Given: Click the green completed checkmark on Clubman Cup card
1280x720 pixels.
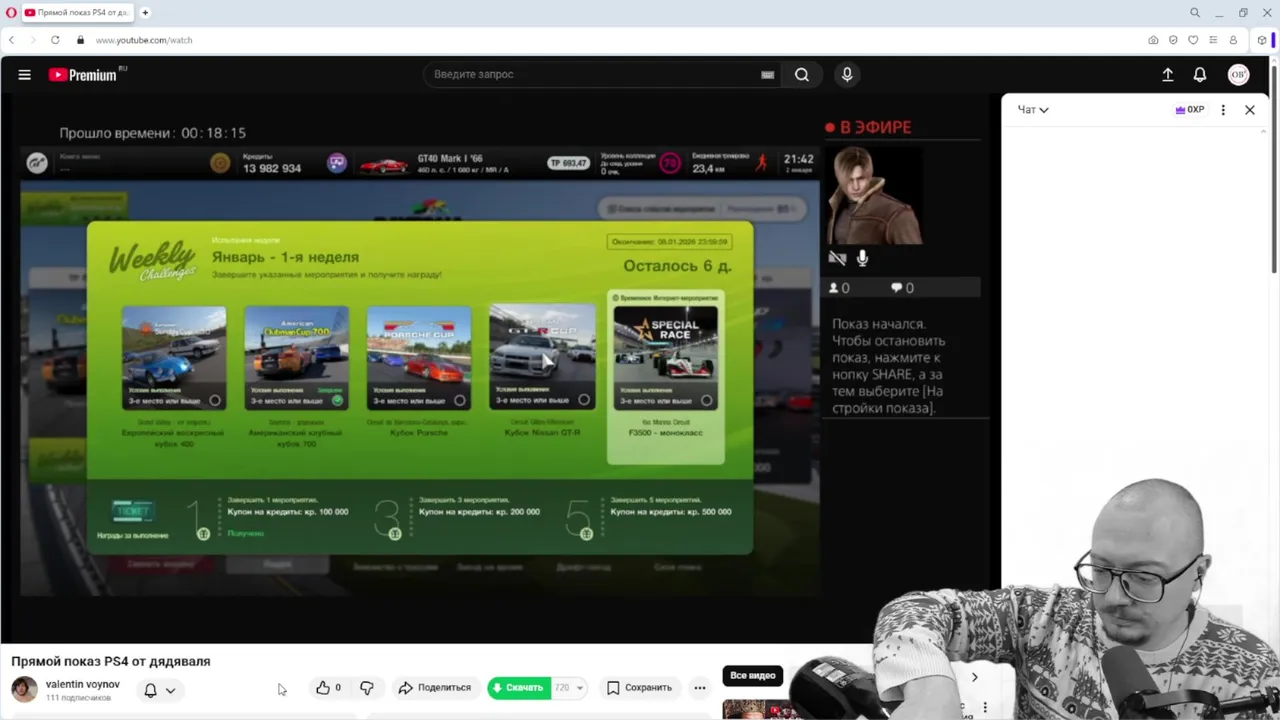Looking at the screenshot, I should pyautogui.click(x=337, y=400).
